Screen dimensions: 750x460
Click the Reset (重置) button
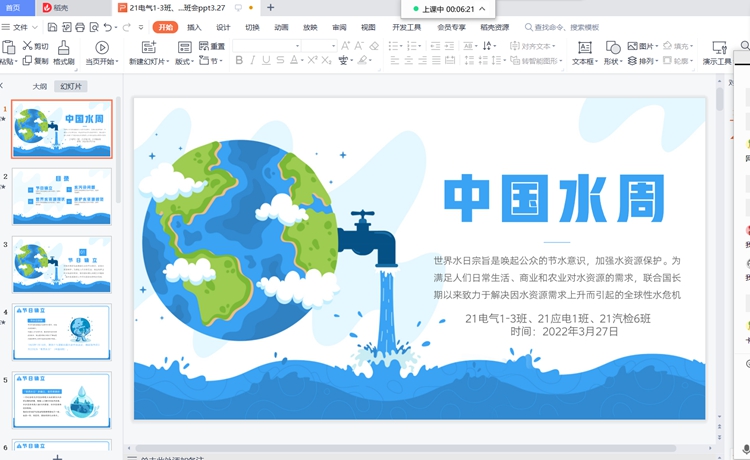pos(212,46)
